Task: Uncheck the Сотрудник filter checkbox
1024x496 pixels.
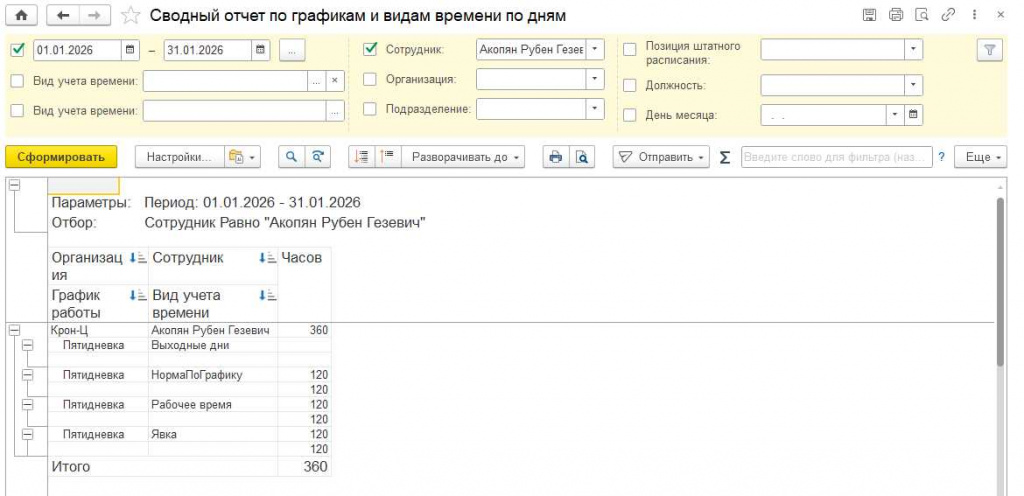Action: 370,50
